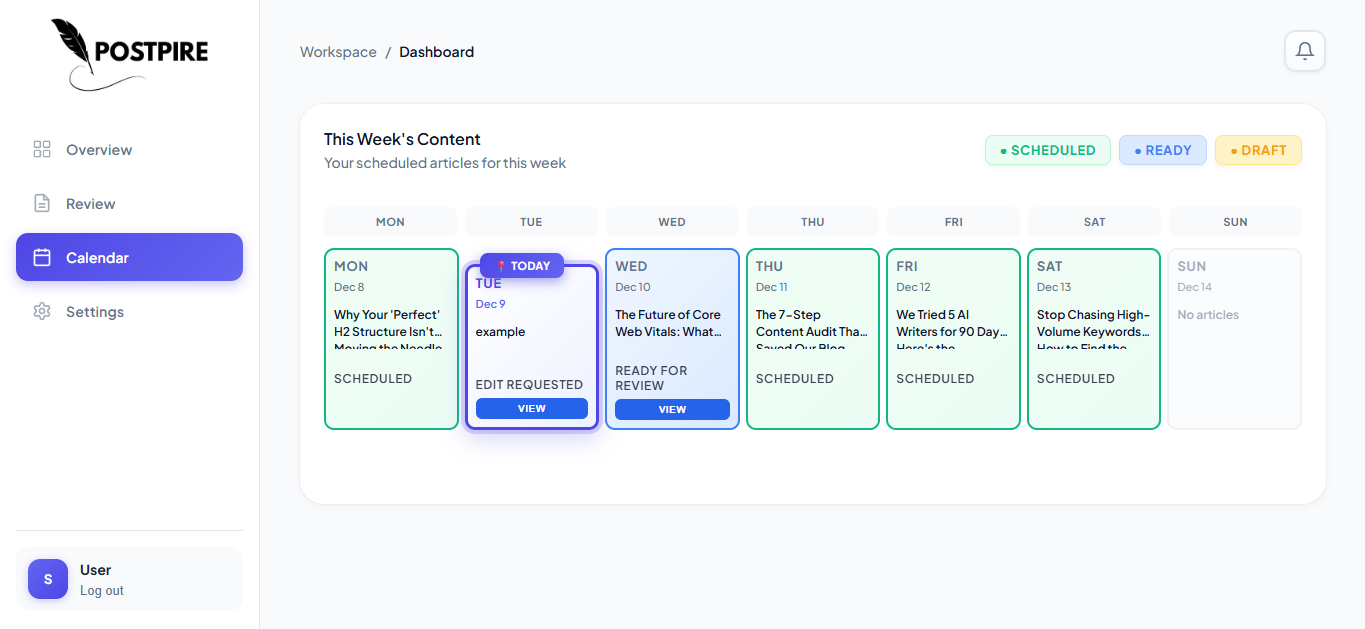Click 'READY FOR REVIEW' status text
This screenshot has height=629, width=1365.
651,378
